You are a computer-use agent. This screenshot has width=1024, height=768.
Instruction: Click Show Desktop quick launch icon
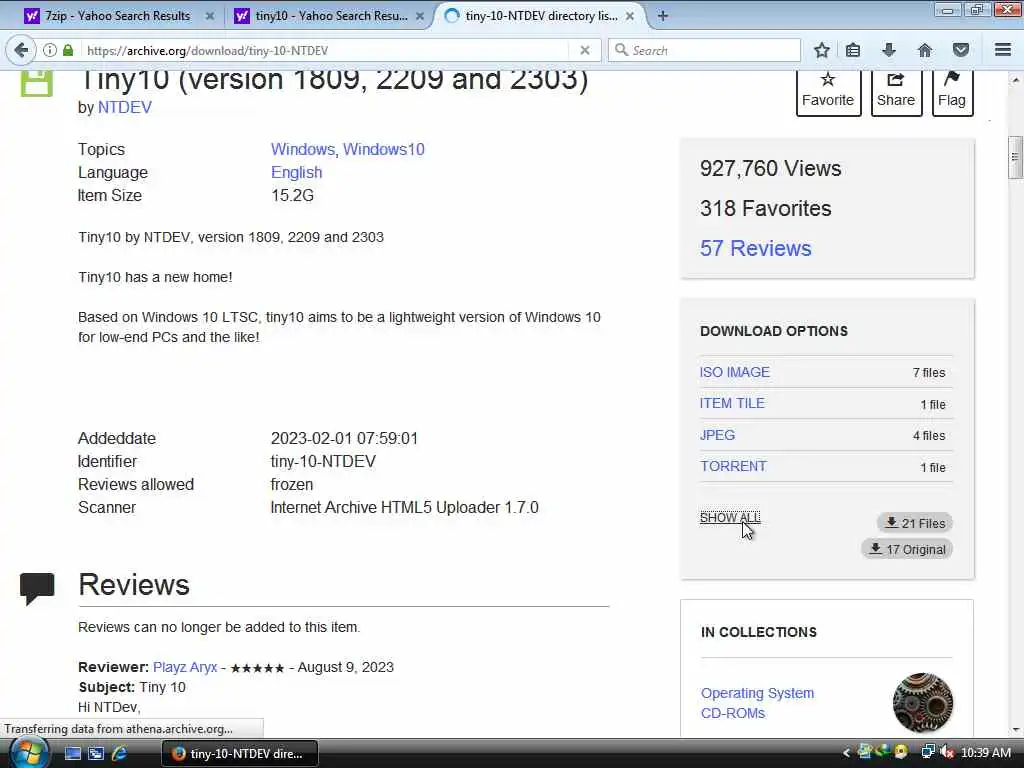click(72, 754)
